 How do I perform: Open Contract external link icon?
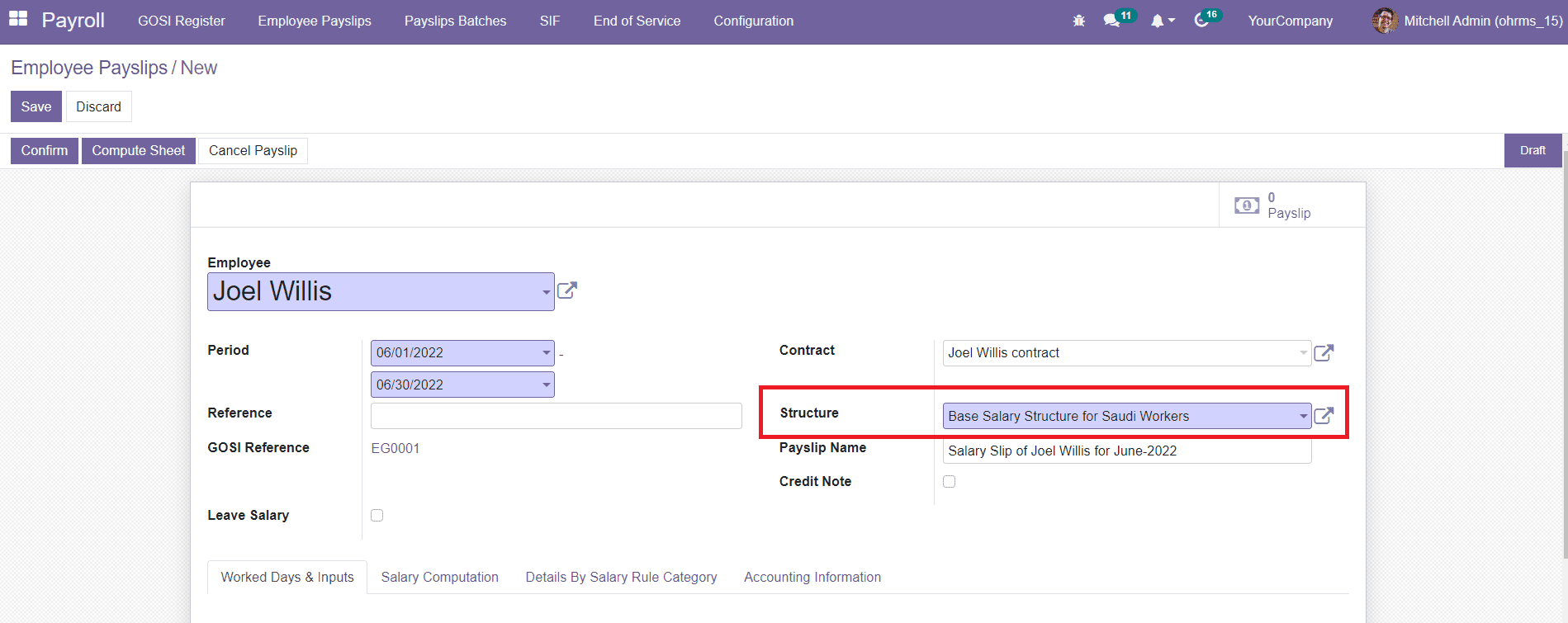coord(1324,353)
